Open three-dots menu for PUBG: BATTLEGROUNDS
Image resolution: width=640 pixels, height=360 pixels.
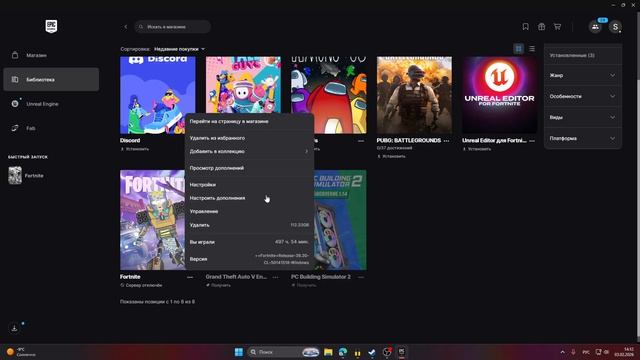coord(447,140)
